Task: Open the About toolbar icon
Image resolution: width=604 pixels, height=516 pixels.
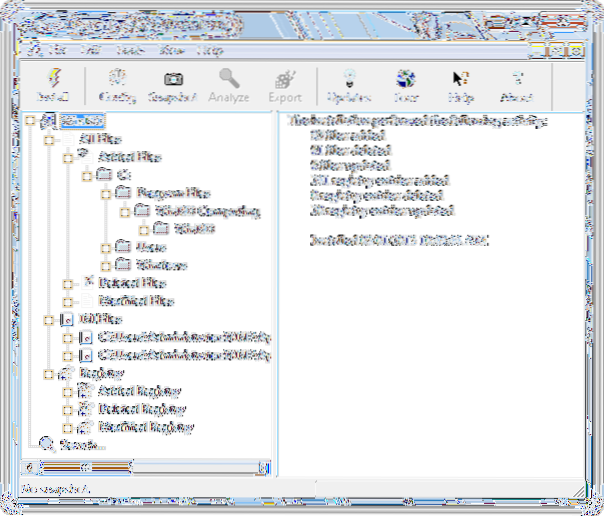Action: coord(517,83)
